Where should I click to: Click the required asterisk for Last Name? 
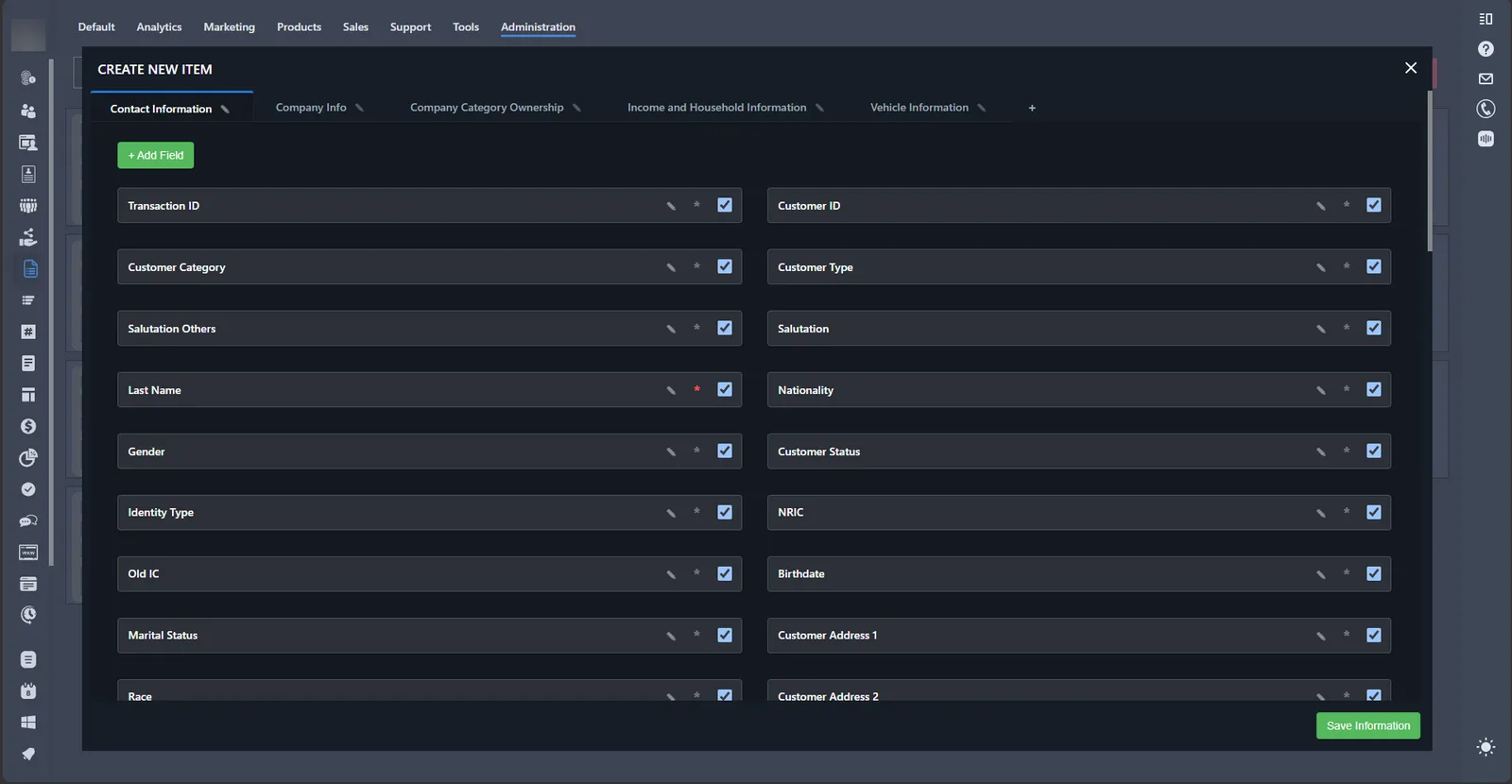click(697, 390)
